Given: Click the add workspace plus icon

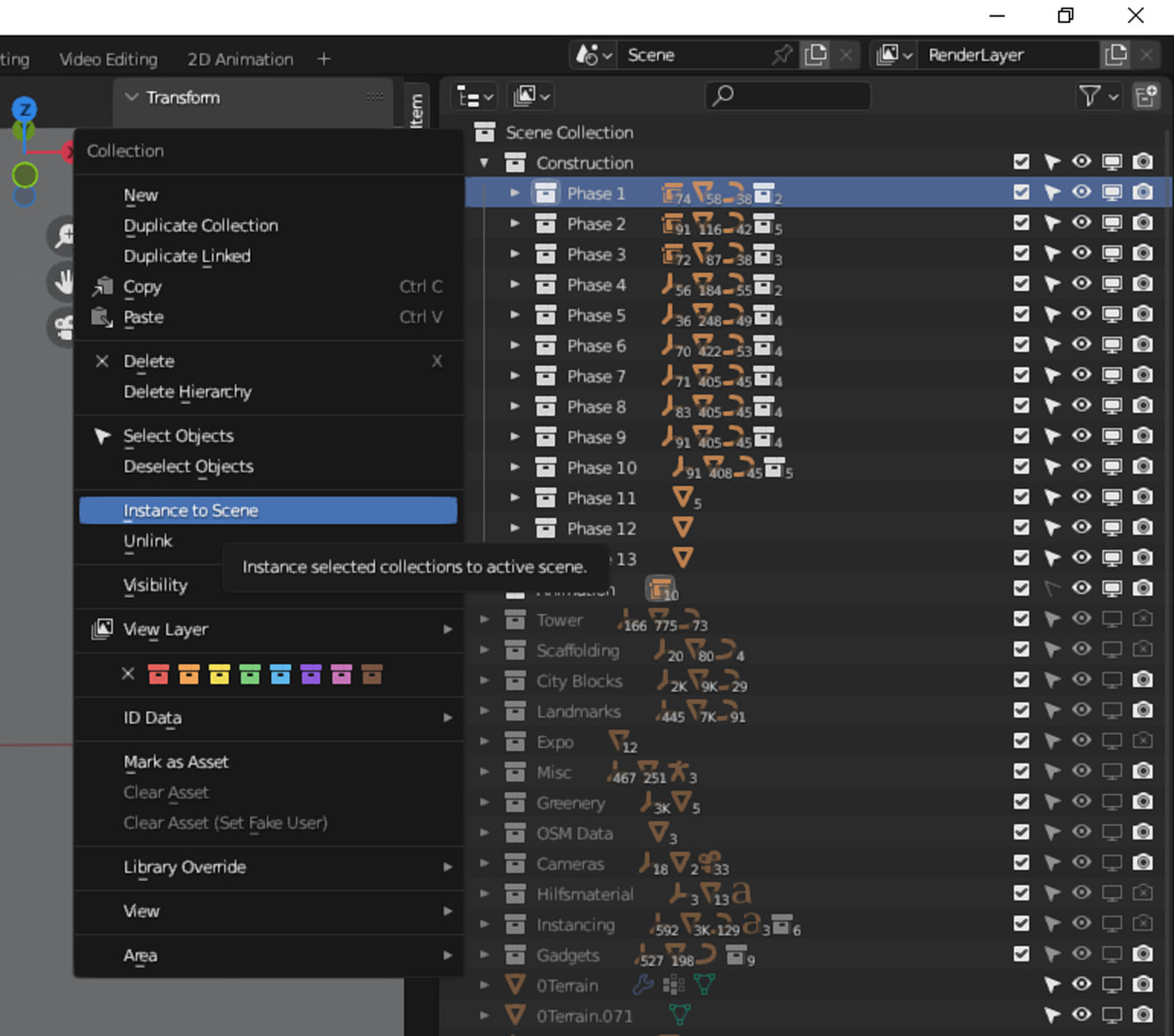Looking at the screenshot, I should (x=323, y=59).
